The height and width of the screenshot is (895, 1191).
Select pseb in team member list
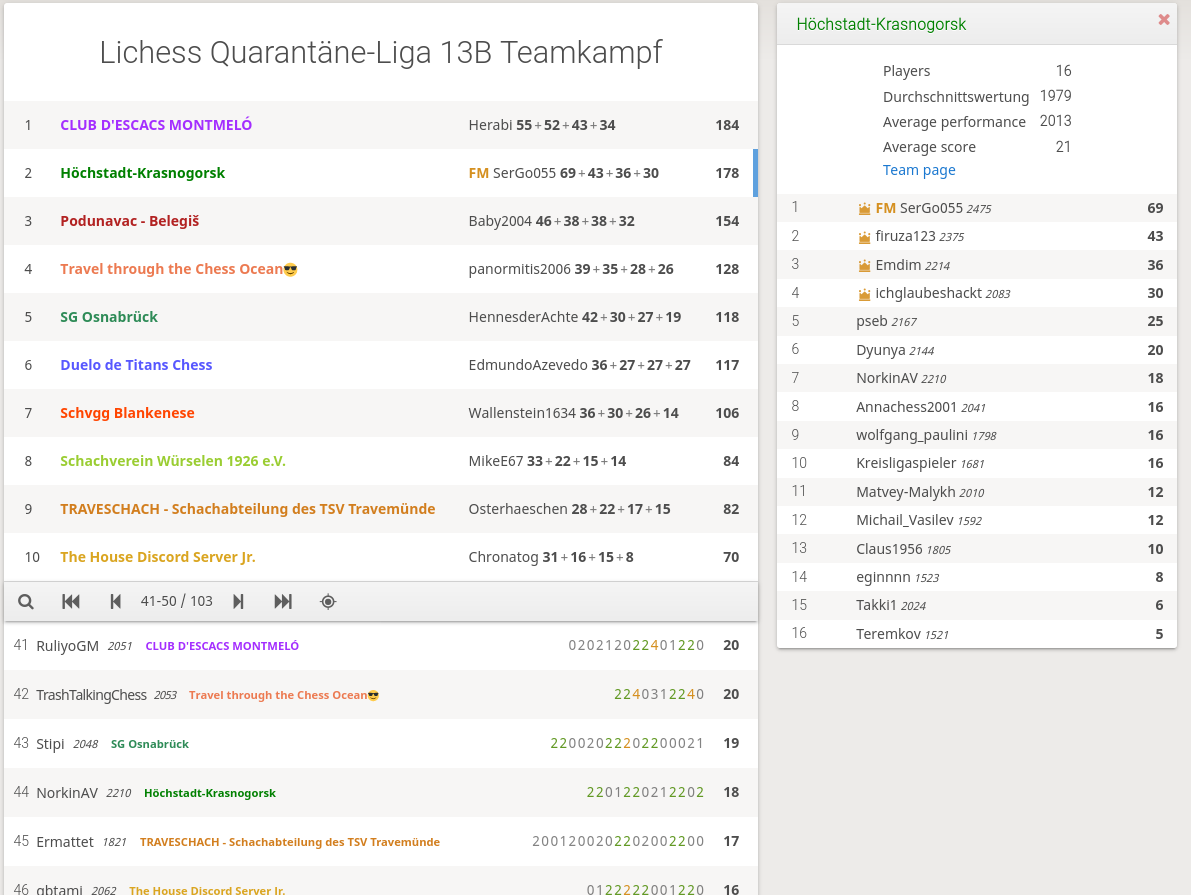click(977, 321)
